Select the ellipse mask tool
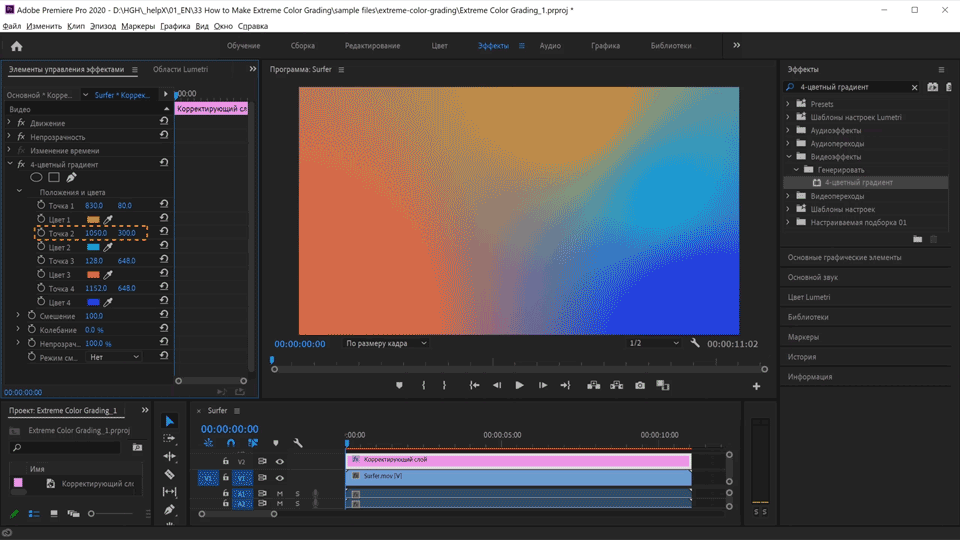 (x=36, y=178)
